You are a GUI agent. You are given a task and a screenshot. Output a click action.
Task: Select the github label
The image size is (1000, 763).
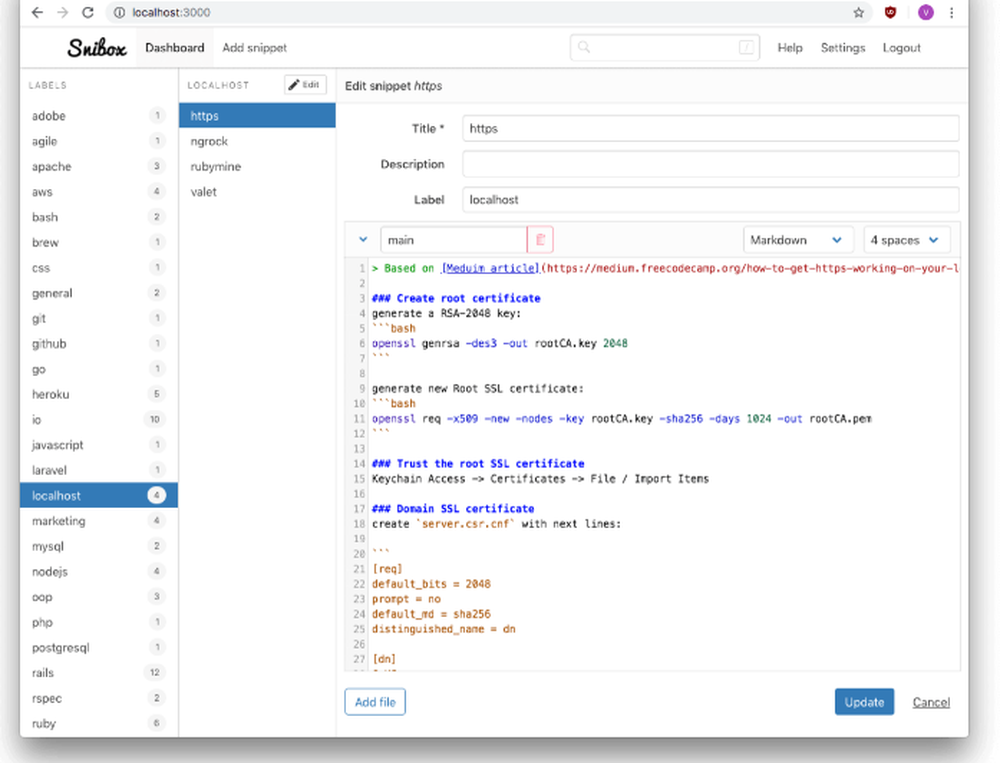99,344
